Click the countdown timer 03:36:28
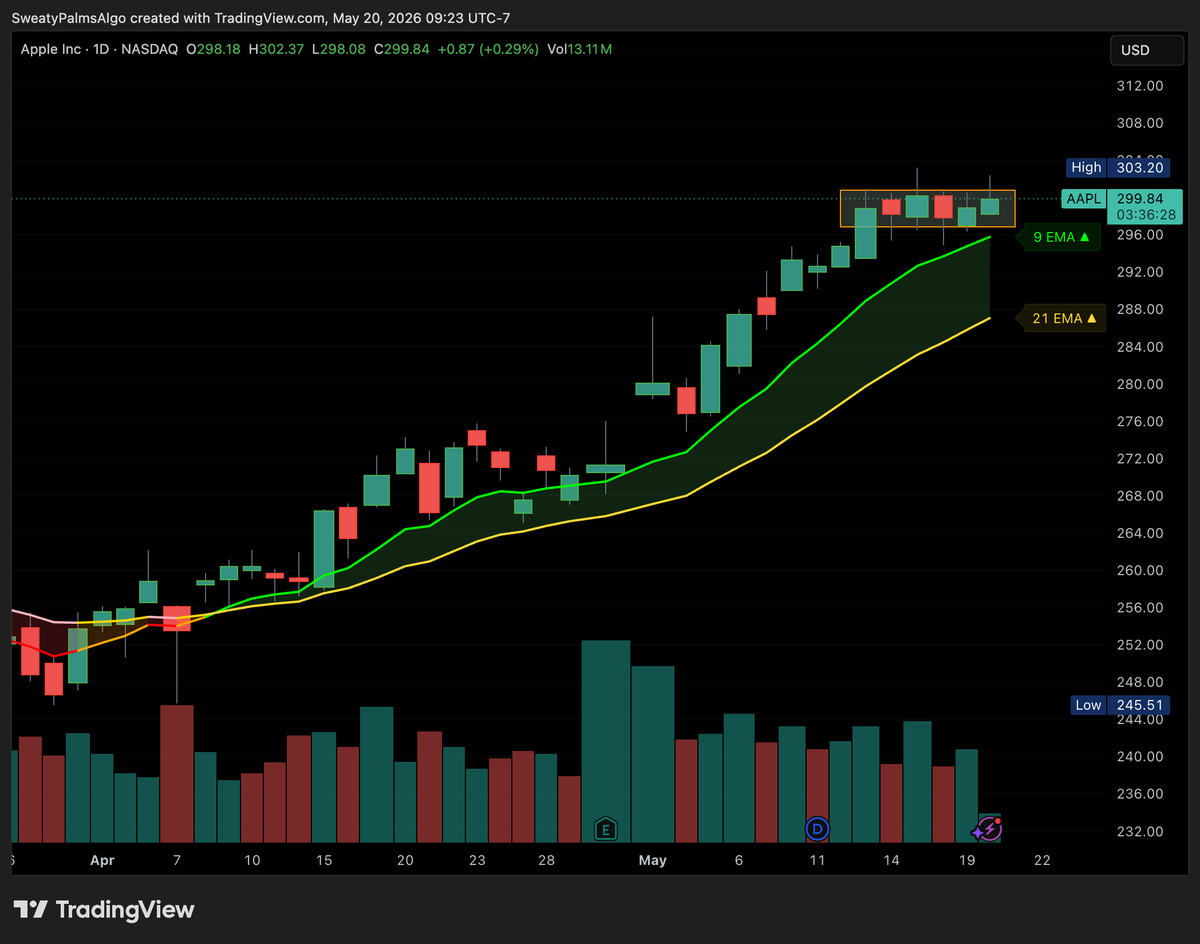 1144,215
